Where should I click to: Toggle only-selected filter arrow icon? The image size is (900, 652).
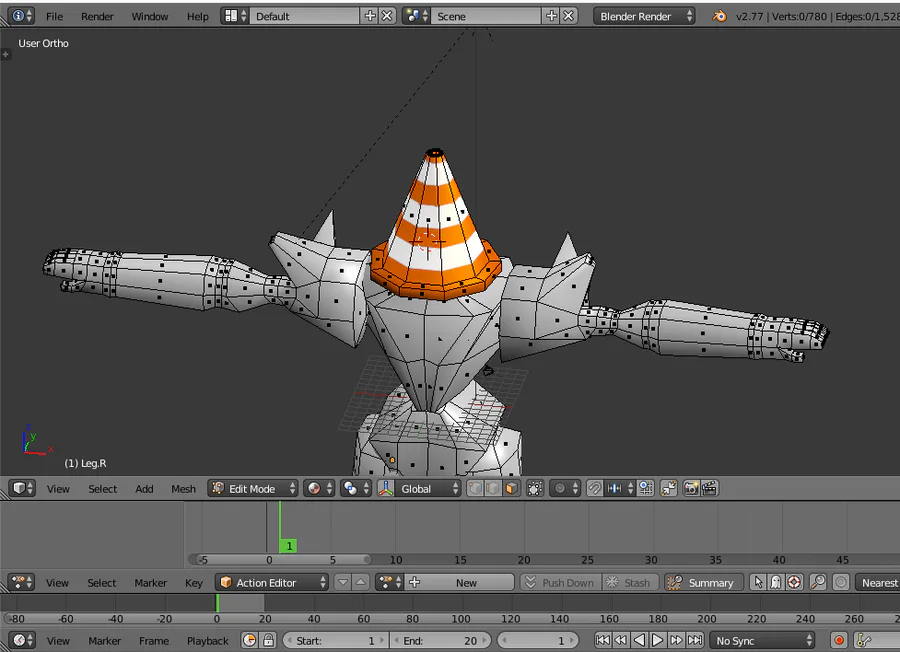(x=758, y=583)
